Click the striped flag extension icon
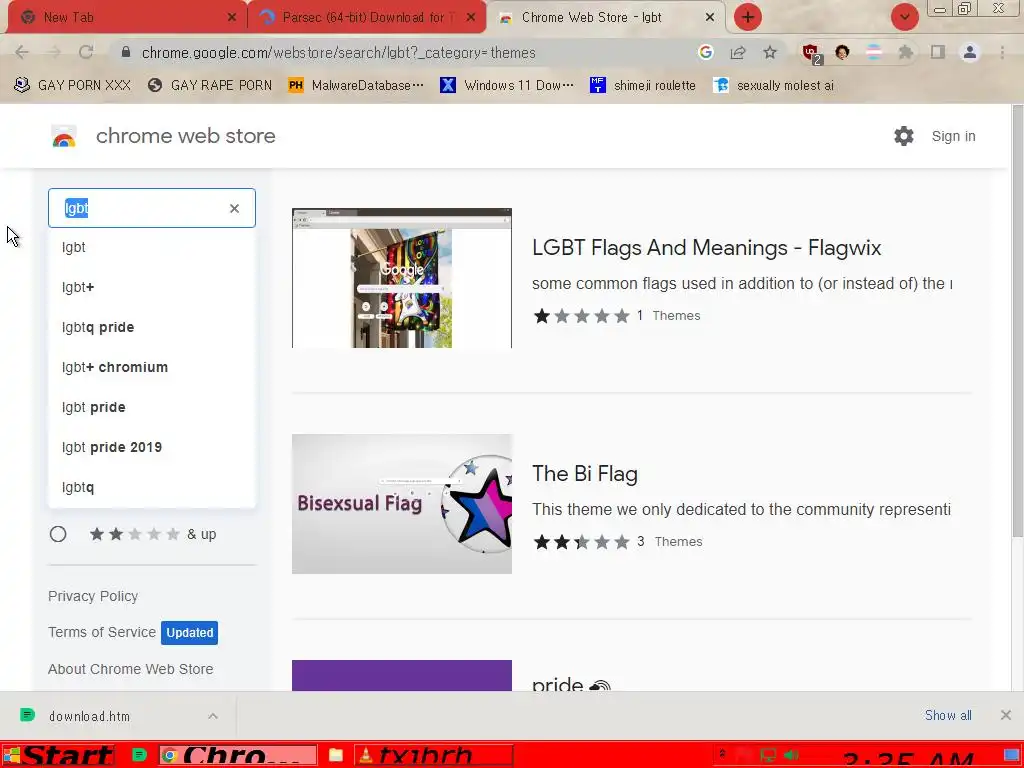The width and height of the screenshot is (1024, 768). point(874,52)
